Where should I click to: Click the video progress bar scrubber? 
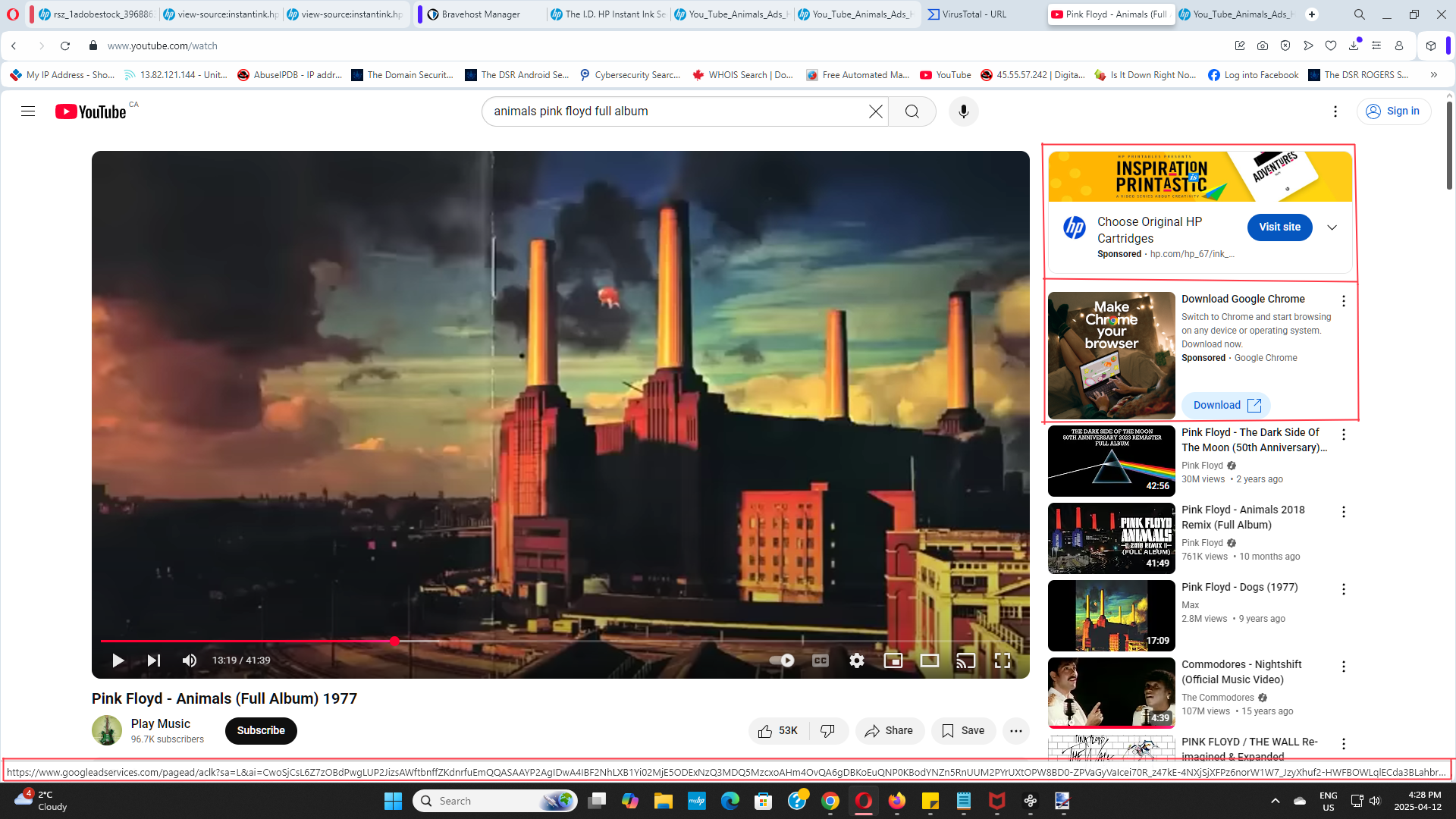click(394, 642)
